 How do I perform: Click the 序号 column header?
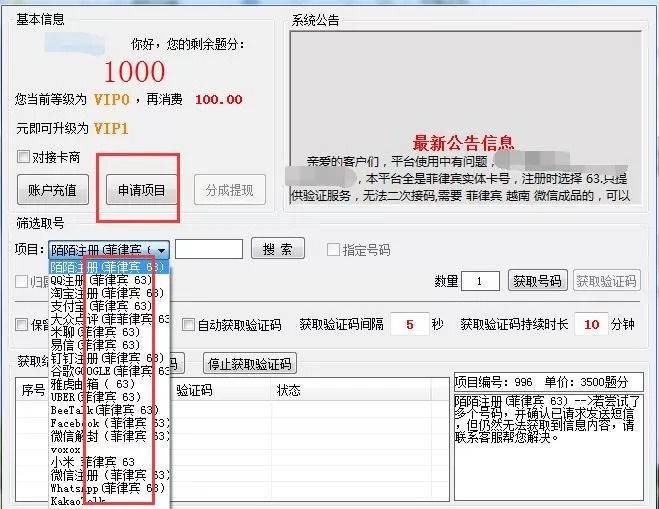[32, 390]
